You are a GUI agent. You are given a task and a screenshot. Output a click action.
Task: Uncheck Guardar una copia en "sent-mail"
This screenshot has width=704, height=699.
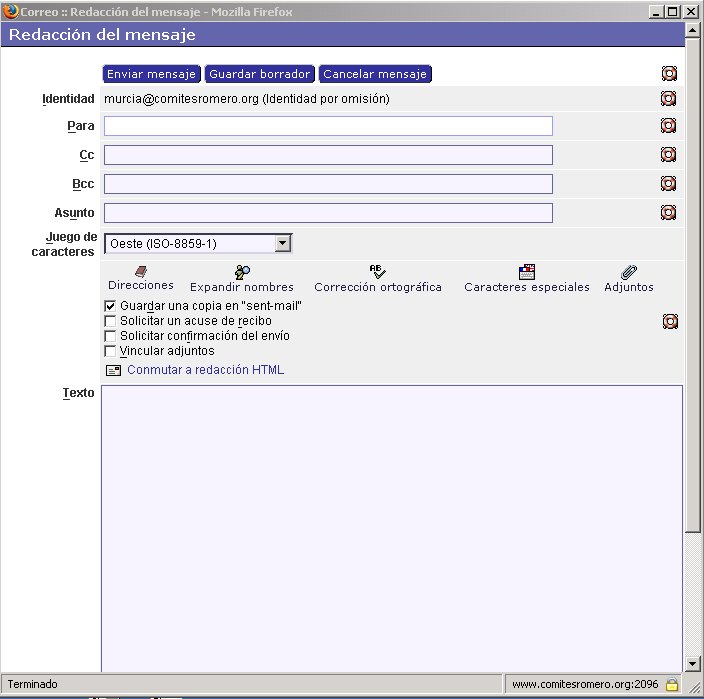(110, 306)
